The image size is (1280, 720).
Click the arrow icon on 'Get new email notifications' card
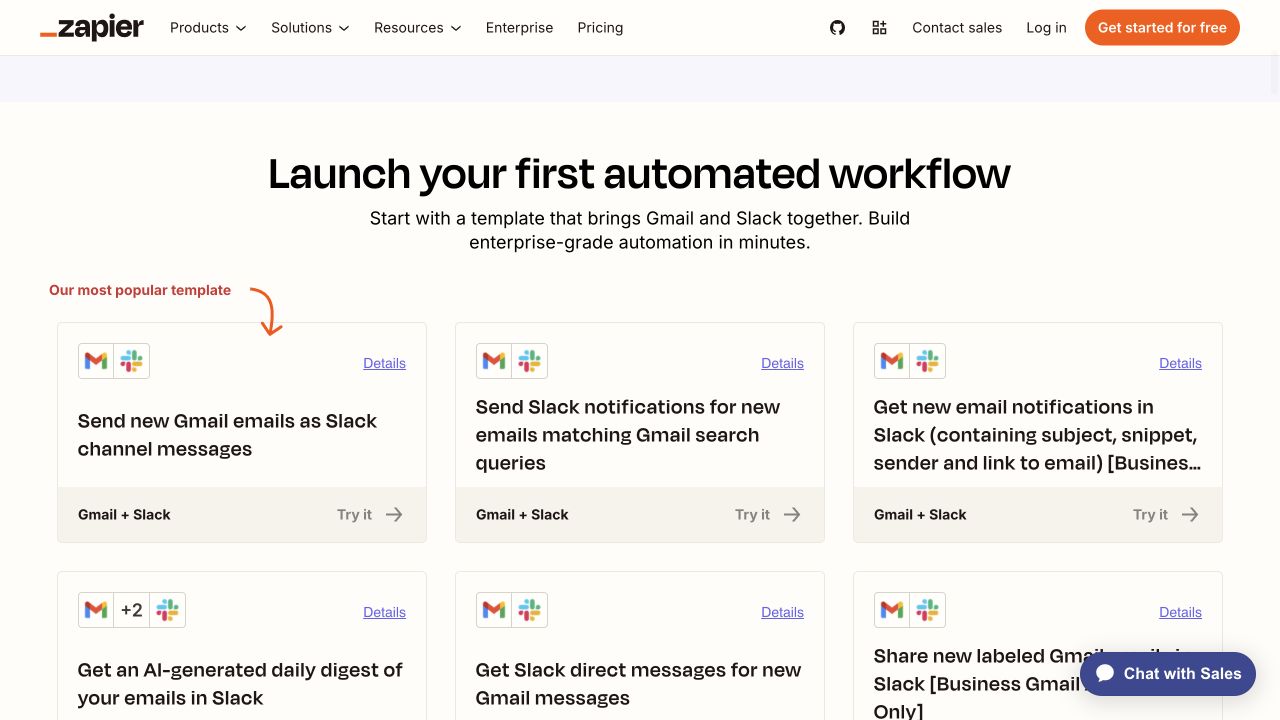click(x=1190, y=515)
